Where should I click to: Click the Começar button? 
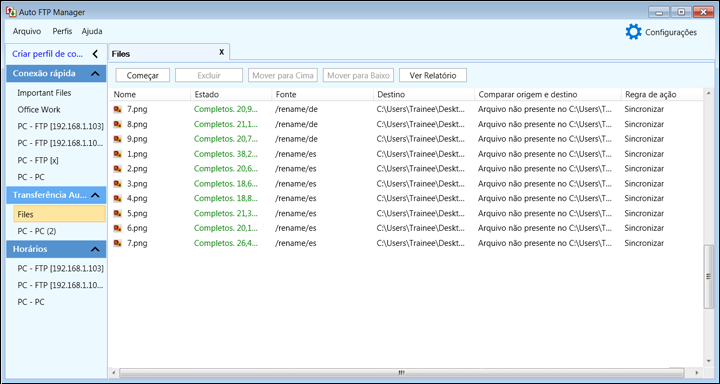point(143,75)
